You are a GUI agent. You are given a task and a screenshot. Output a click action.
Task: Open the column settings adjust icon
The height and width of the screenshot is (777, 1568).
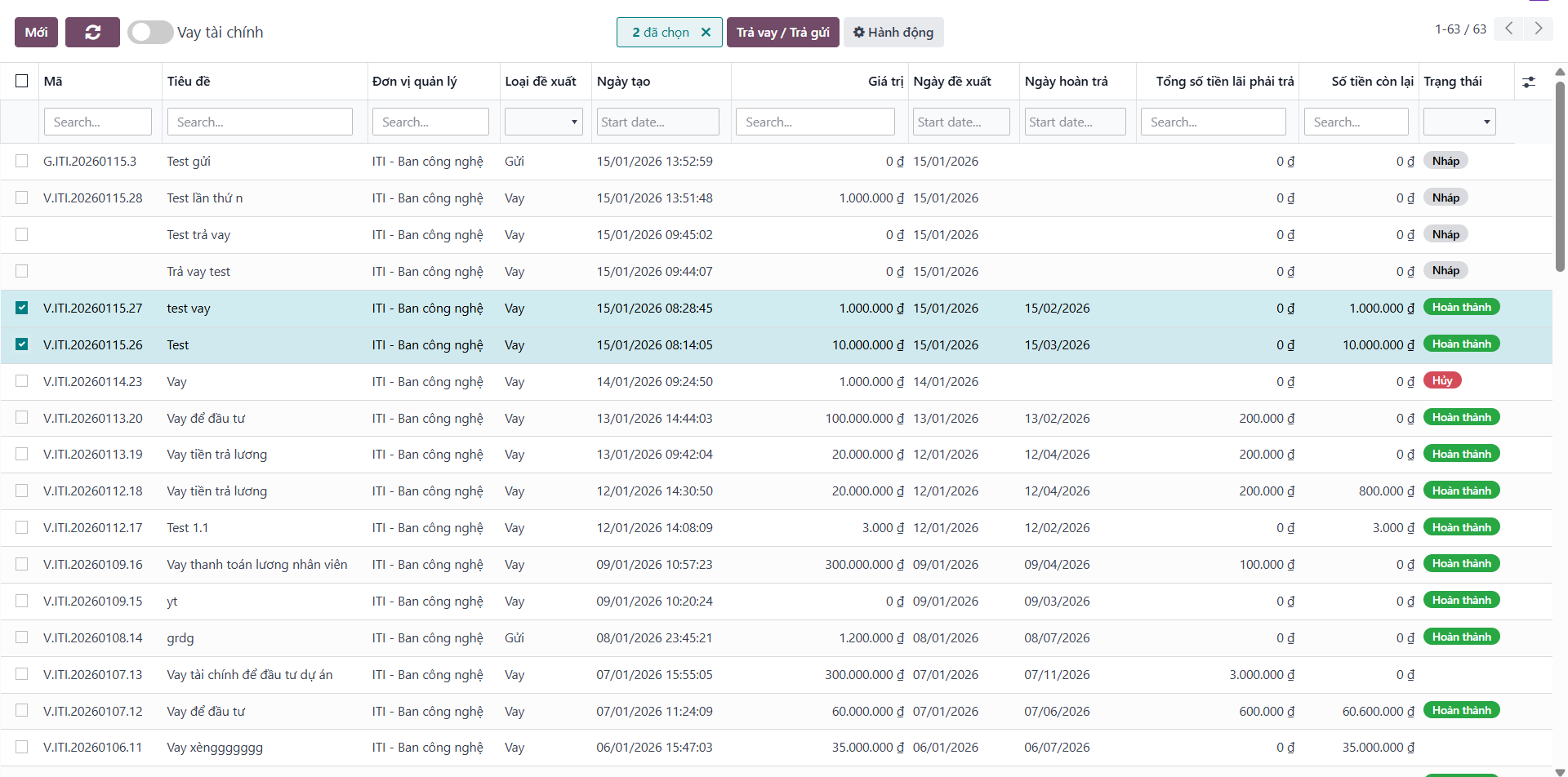coord(1529,82)
